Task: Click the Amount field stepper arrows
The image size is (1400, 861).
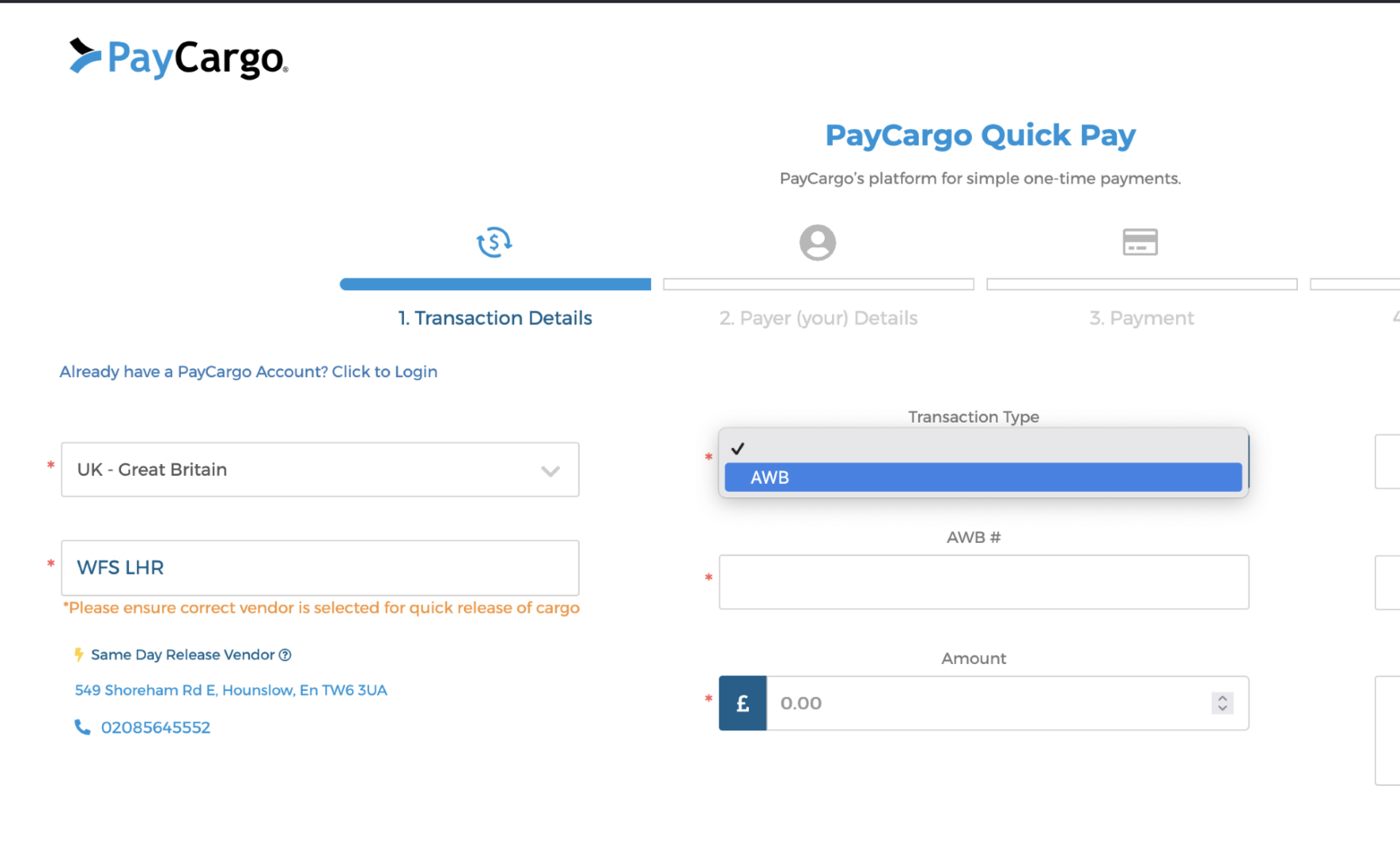Action: click(1222, 703)
